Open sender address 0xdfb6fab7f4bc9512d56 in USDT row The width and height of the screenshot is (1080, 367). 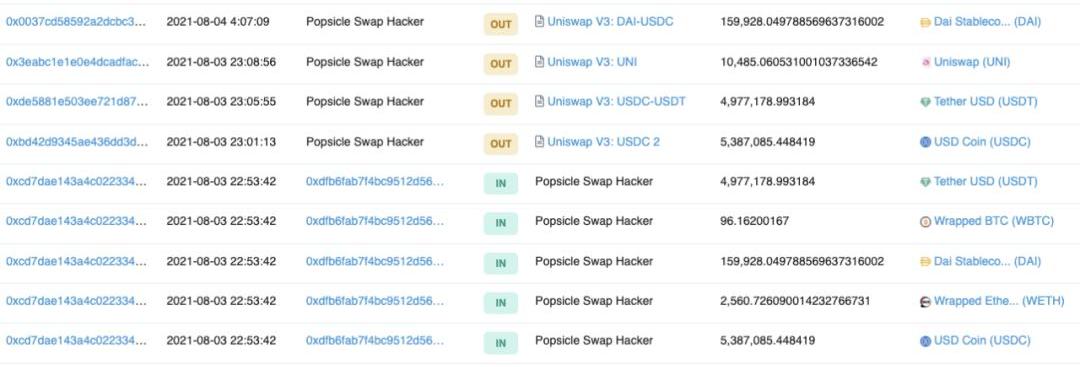tap(375, 182)
